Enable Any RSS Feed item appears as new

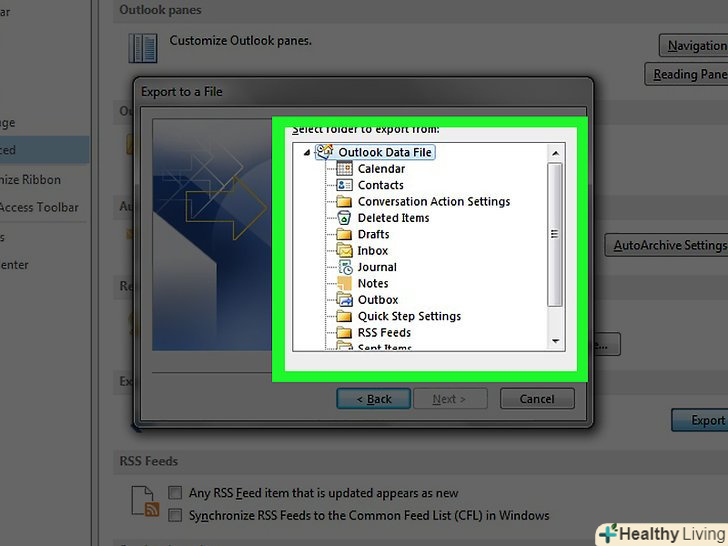point(175,493)
